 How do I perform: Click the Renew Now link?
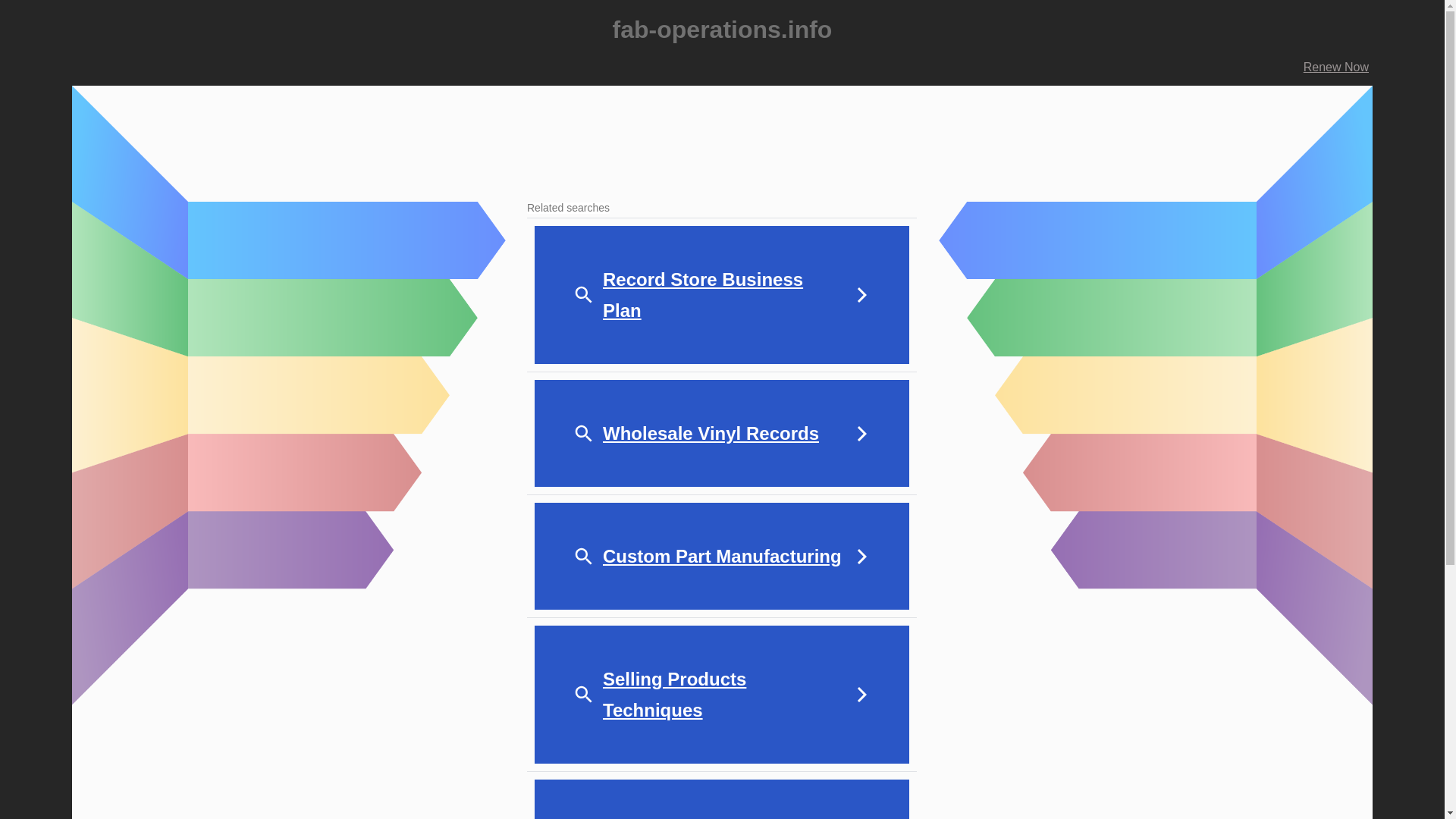coord(1335,67)
